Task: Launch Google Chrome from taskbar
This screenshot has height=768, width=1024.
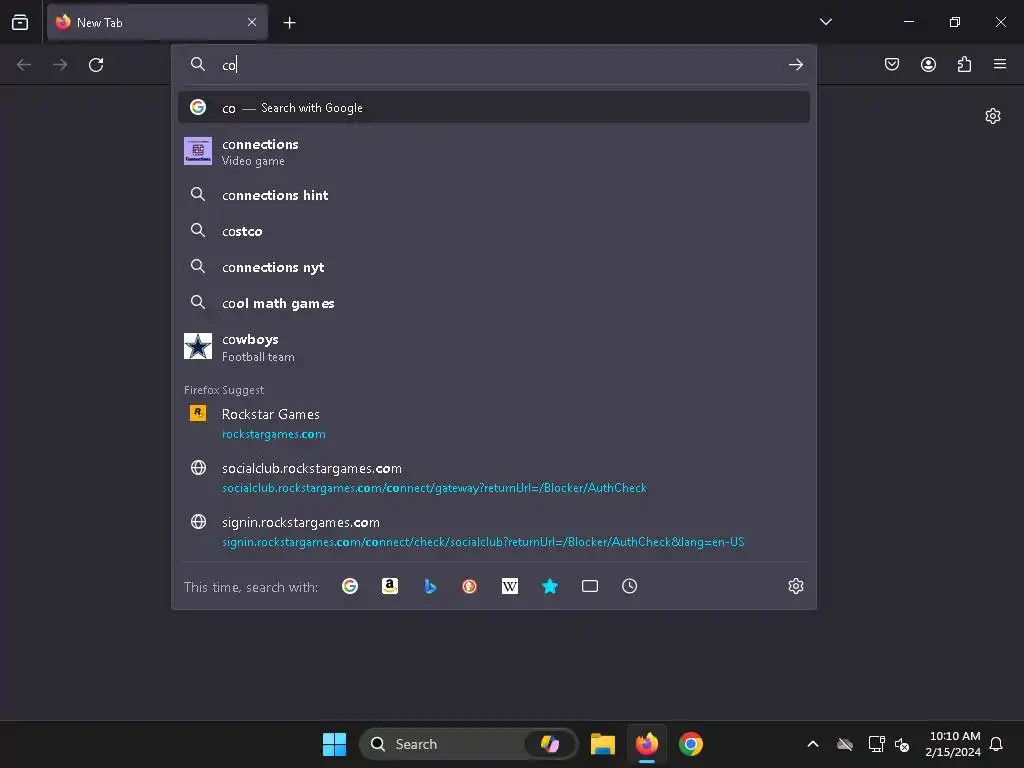Action: (691, 744)
